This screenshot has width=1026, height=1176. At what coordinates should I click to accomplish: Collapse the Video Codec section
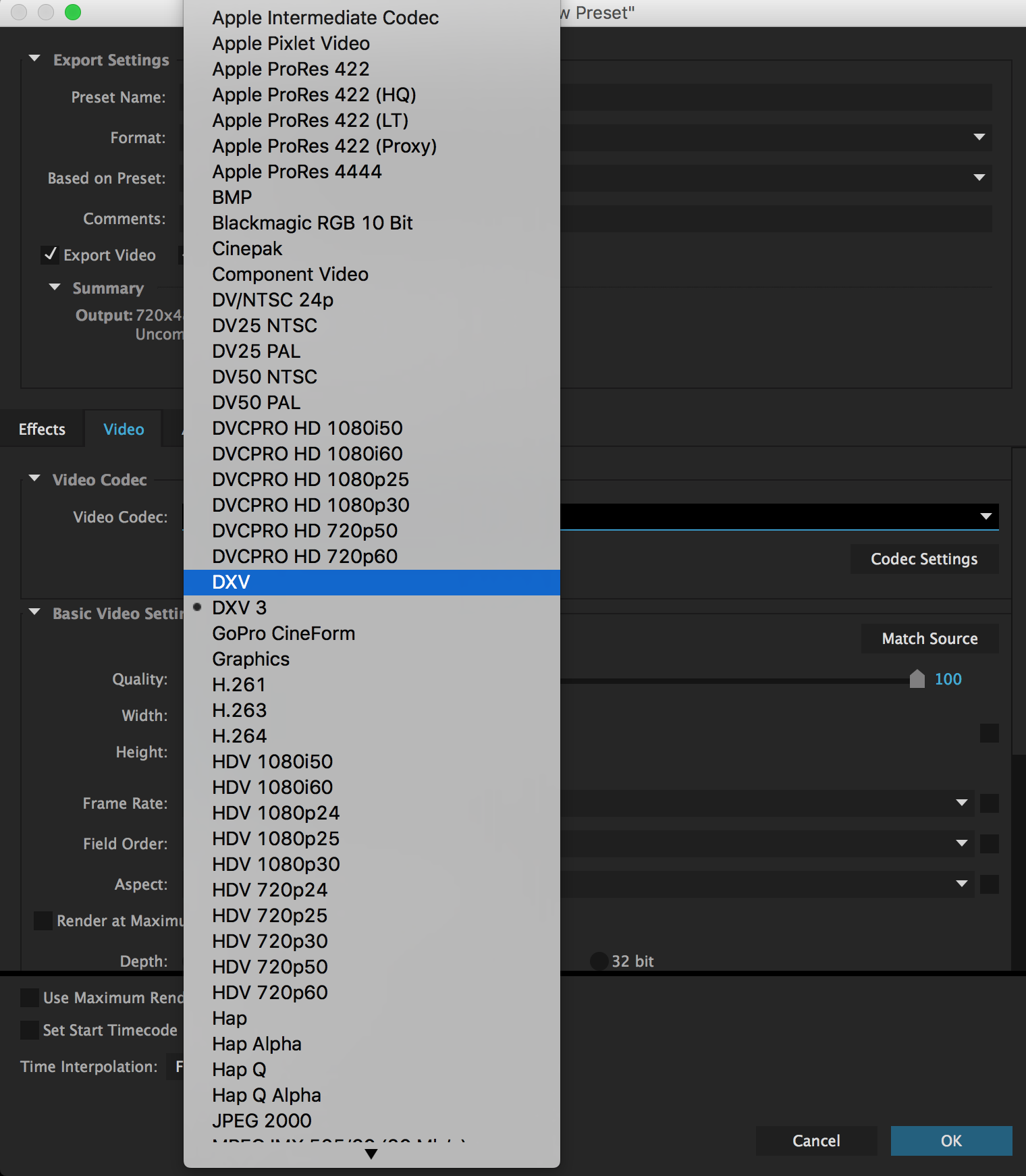(x=34, y=479)
